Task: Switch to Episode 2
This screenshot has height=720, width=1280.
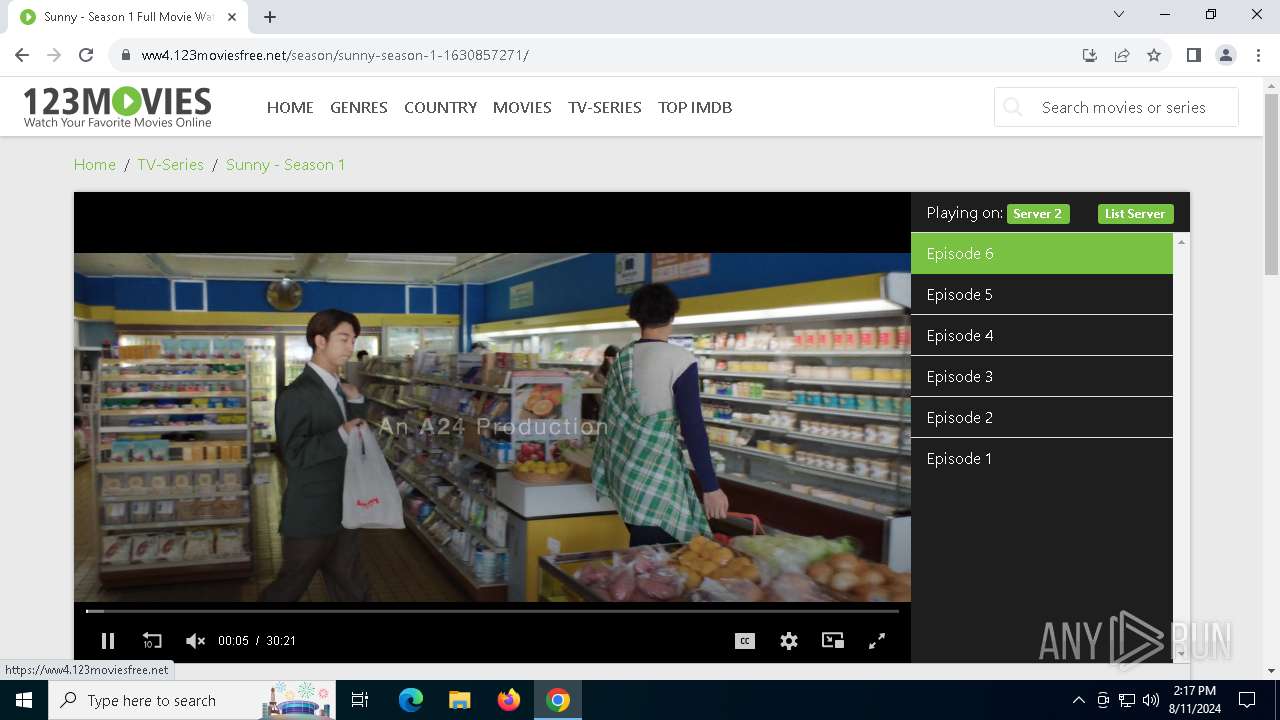Action: (x=1041, y=418)
